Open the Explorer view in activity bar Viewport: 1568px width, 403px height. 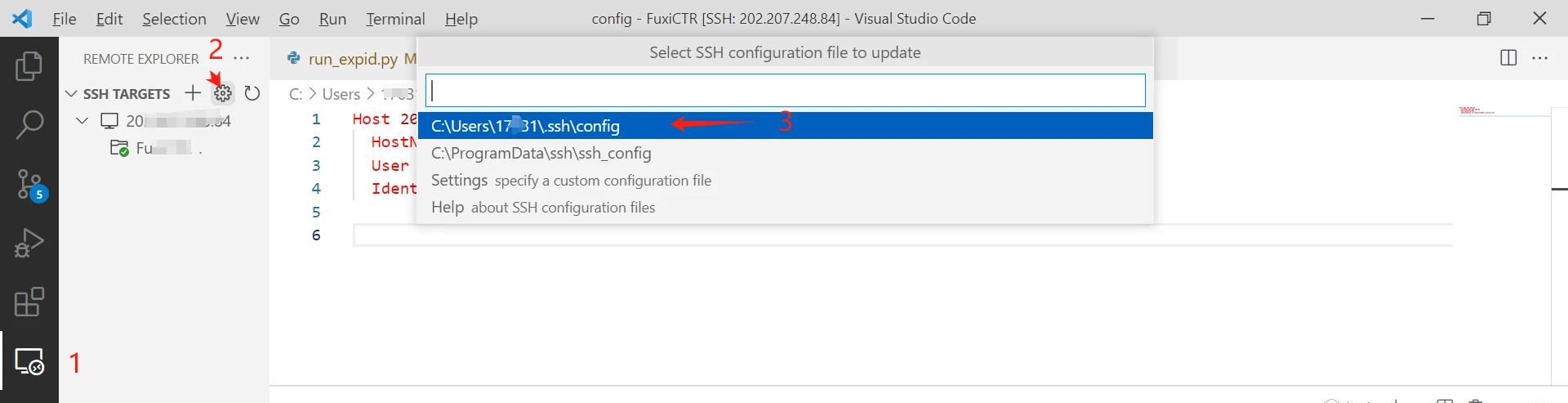point(29,66)
